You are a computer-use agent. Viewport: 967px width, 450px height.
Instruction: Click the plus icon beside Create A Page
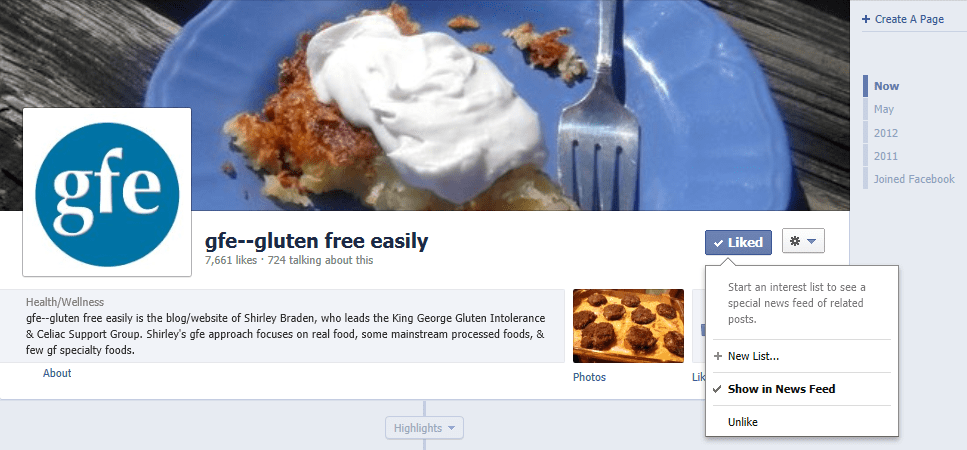tap(866, 19)
